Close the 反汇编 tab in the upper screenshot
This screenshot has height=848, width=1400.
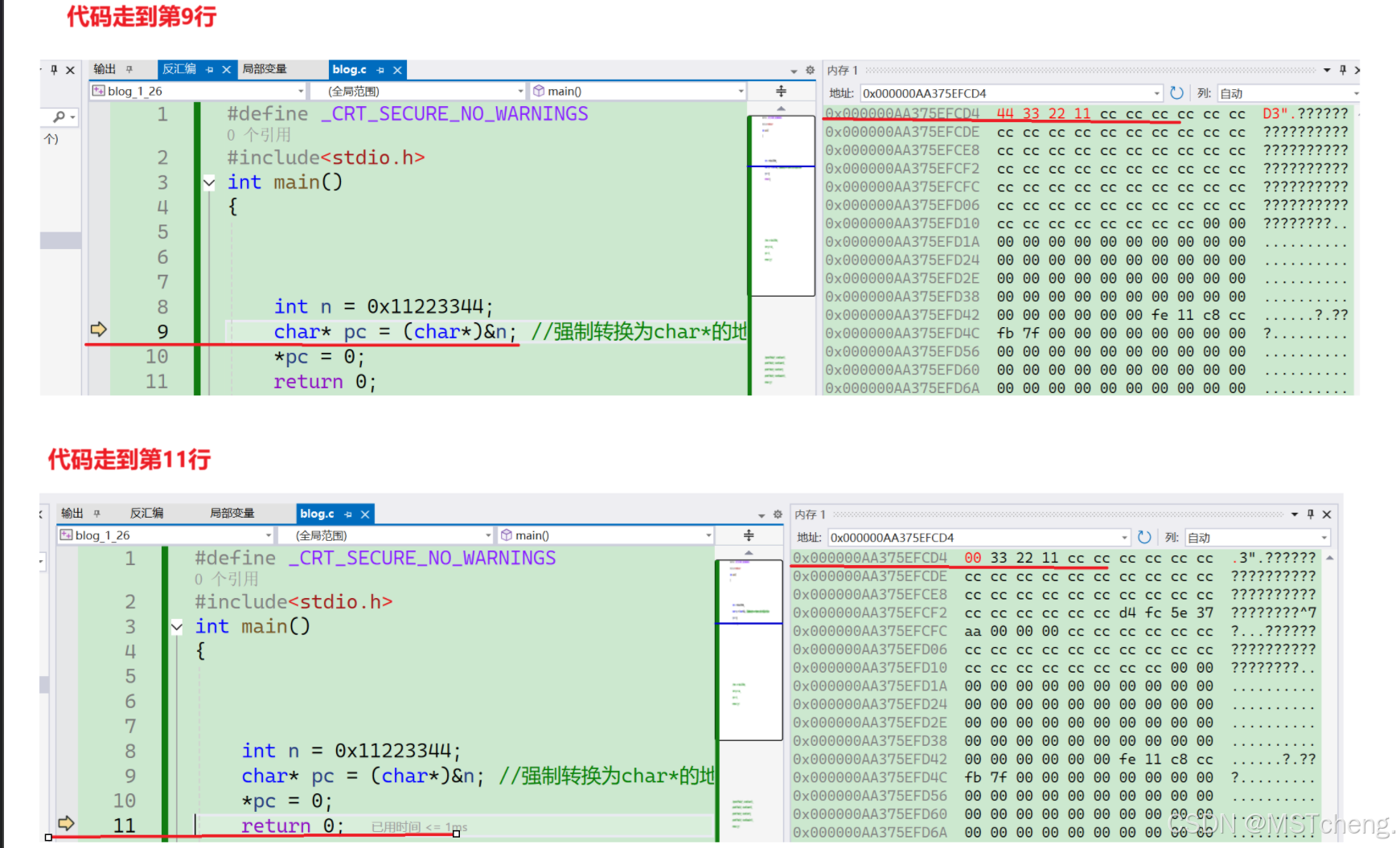227,70
